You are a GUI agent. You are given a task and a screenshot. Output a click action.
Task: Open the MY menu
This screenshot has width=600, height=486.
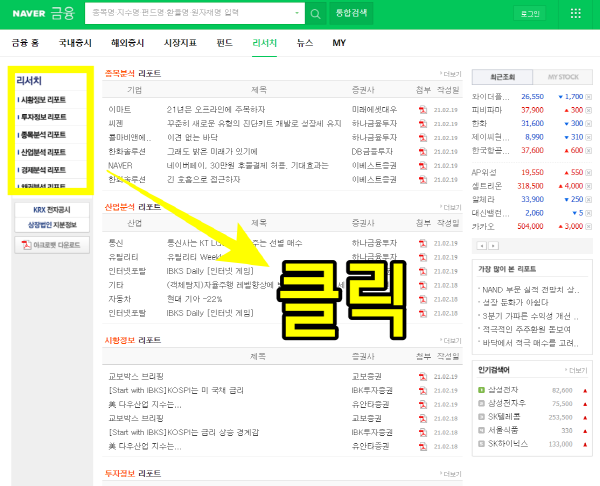point(339,43)
